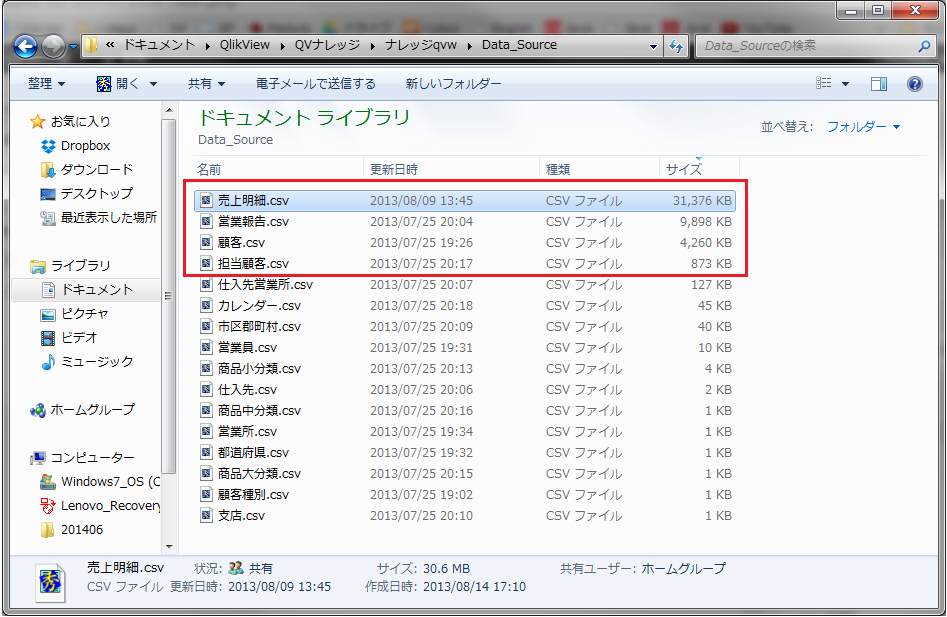Click the Lenovo_Recovery drive icon
The width and height of the screenshot is (947, 617).
pyautogui.click(x=48, y=506)
